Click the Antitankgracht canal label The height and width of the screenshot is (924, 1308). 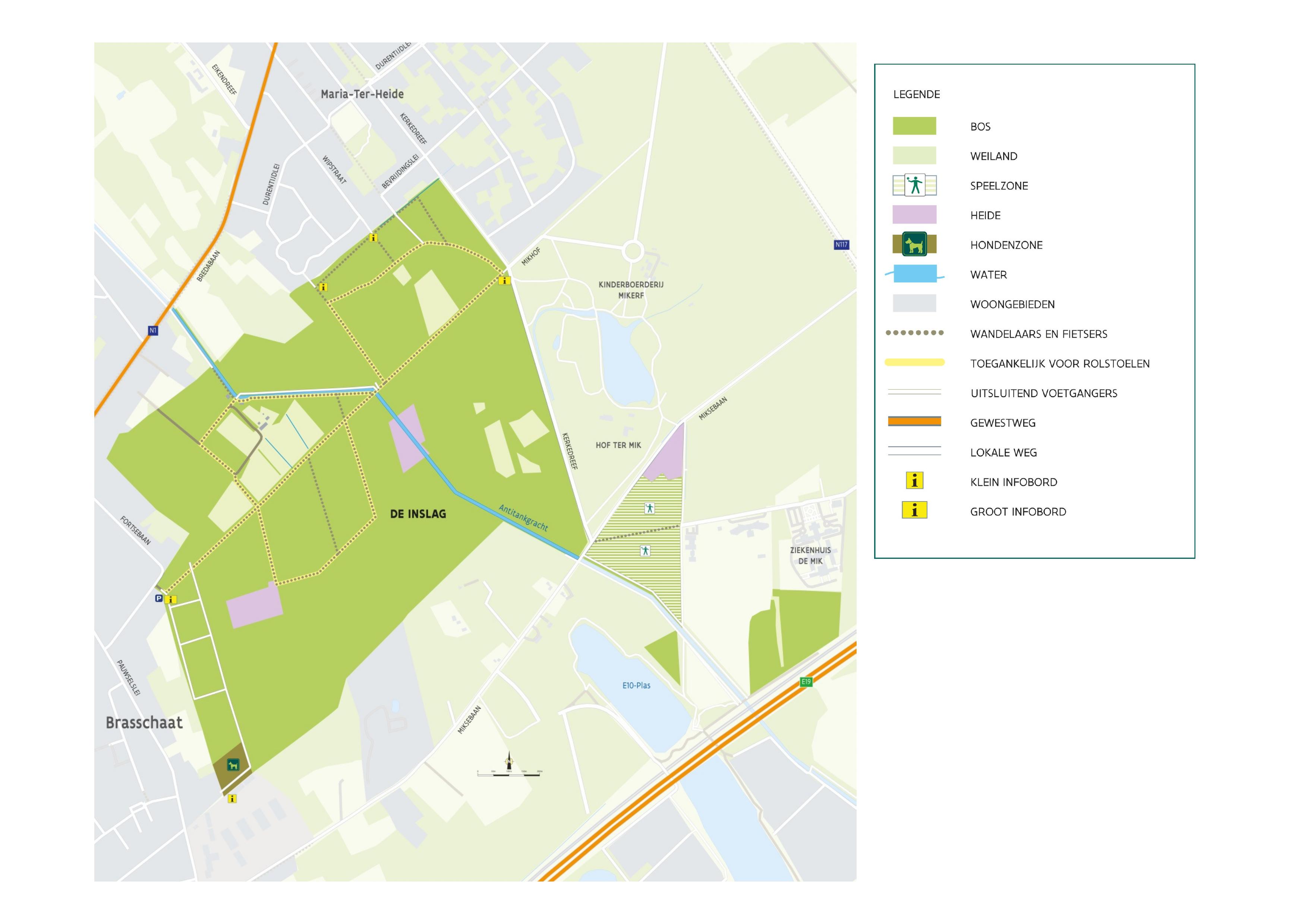pos(523,518)
